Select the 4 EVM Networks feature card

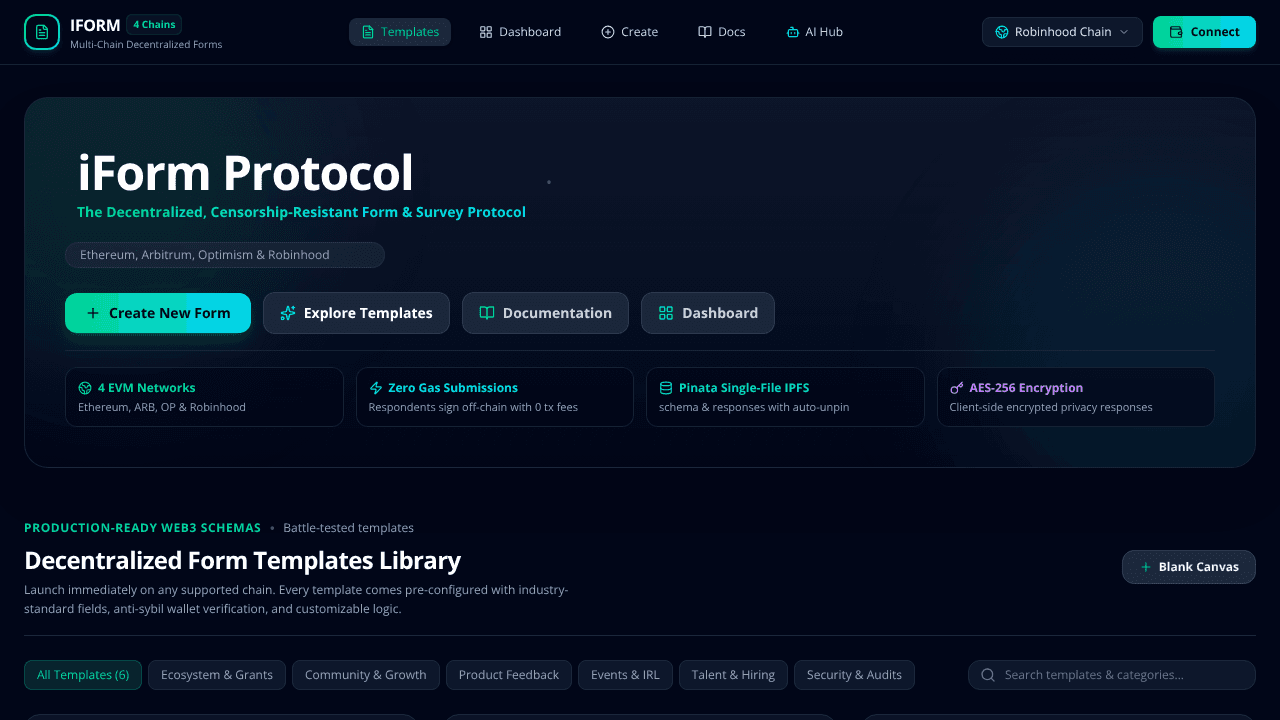pyautogui.click(x=204, y=397)
